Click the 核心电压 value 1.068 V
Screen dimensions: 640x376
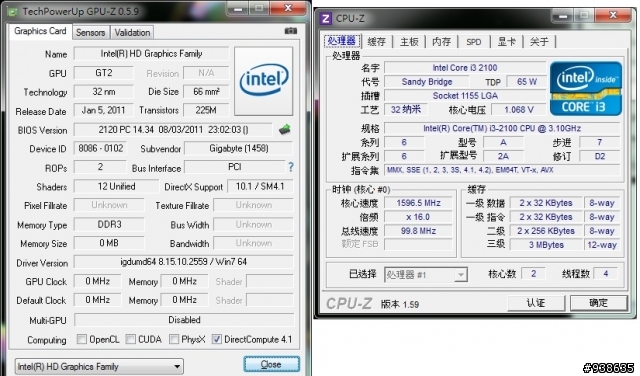pos(519,109)
